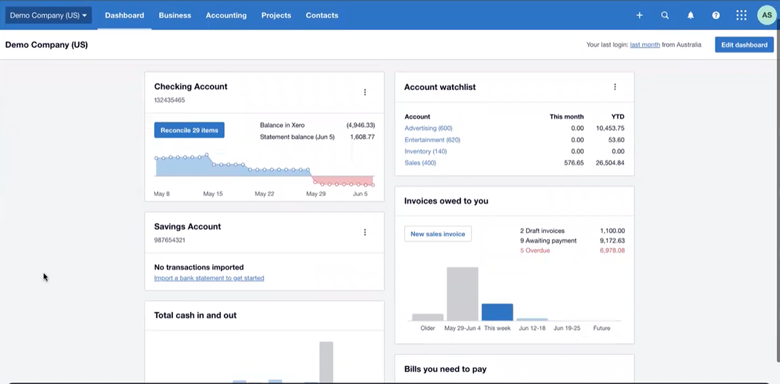This screenshot has width=780, height=384.
Task: Go to the Contacts menu
Action: pos(322,15)
